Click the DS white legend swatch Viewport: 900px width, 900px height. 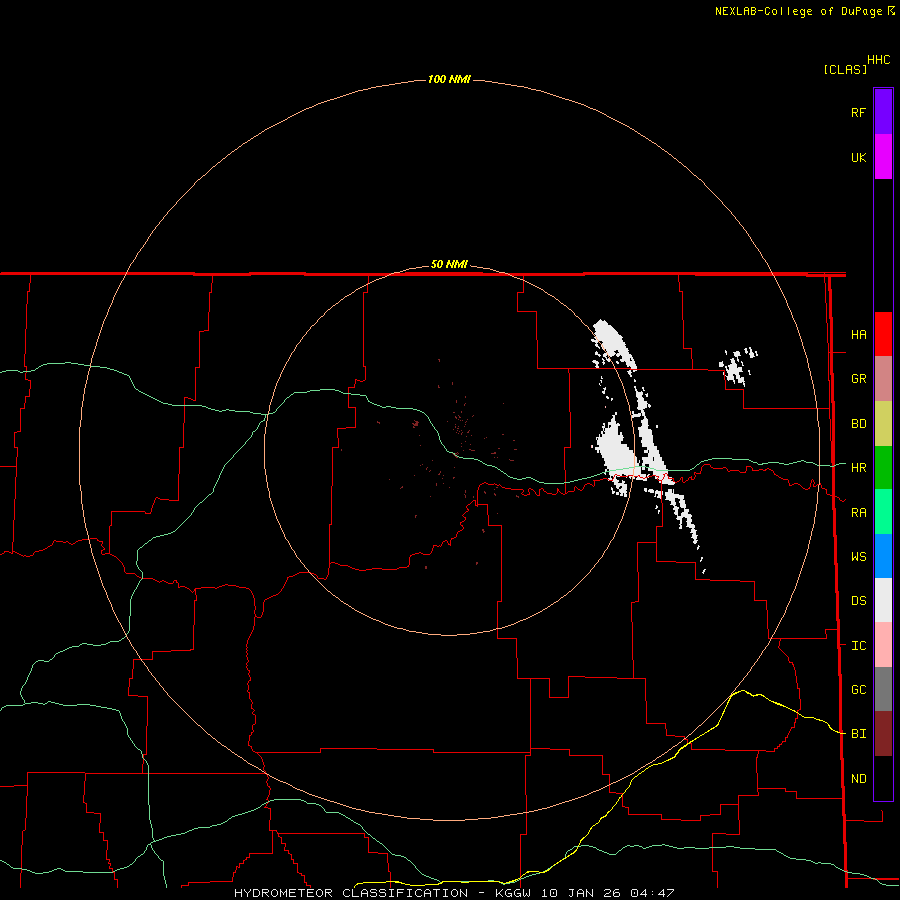pyautogui.click(x=883, y=600)
